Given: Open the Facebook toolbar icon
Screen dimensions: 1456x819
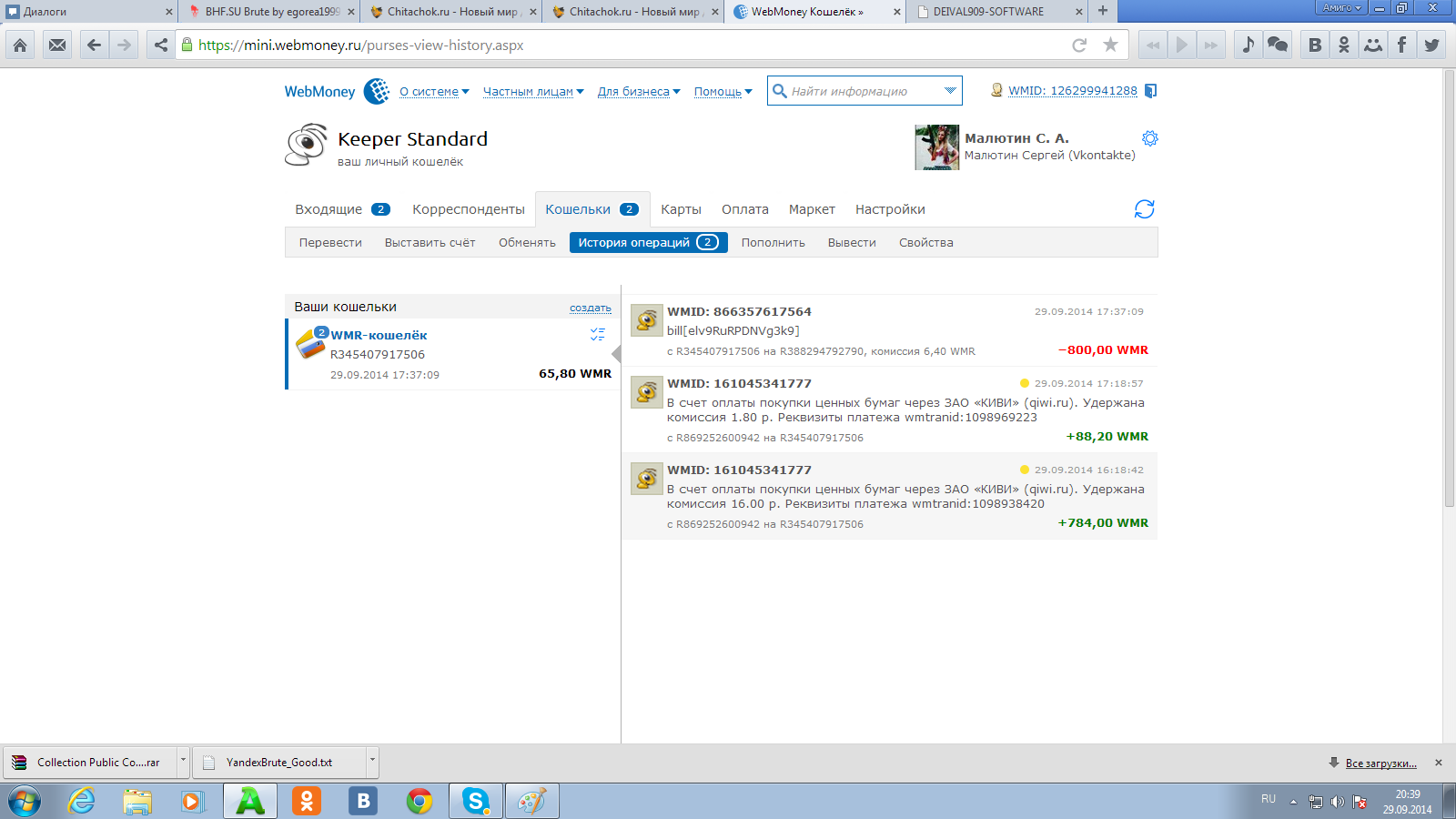Looking at the screenshot, I should tap(1401, 45).
